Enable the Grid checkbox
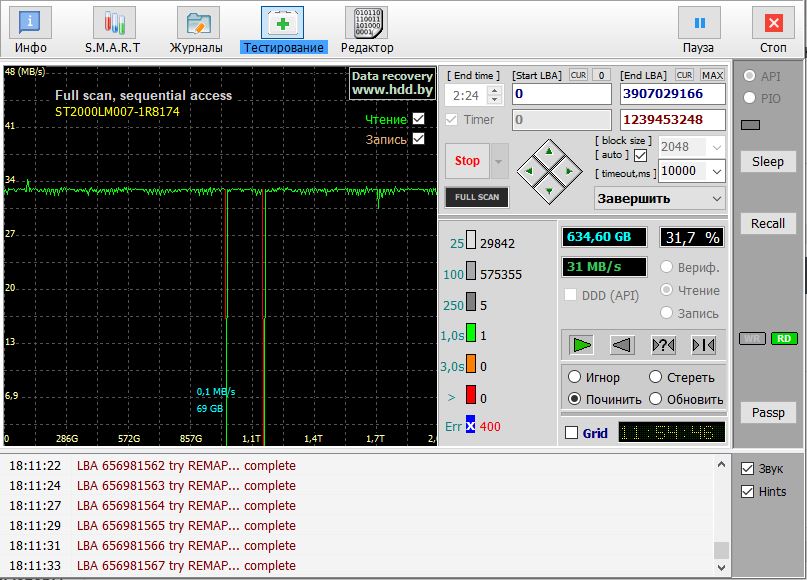 (572, 433)
